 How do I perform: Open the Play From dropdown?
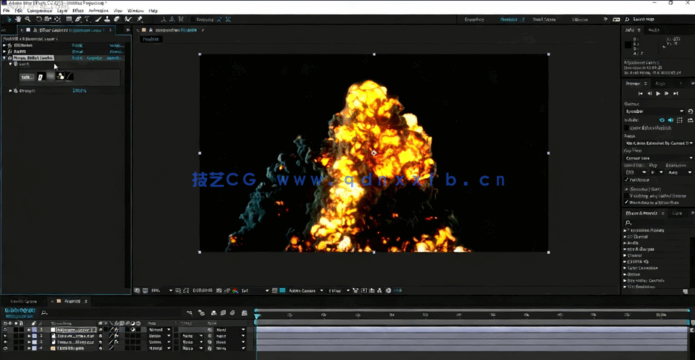(659, 158)
